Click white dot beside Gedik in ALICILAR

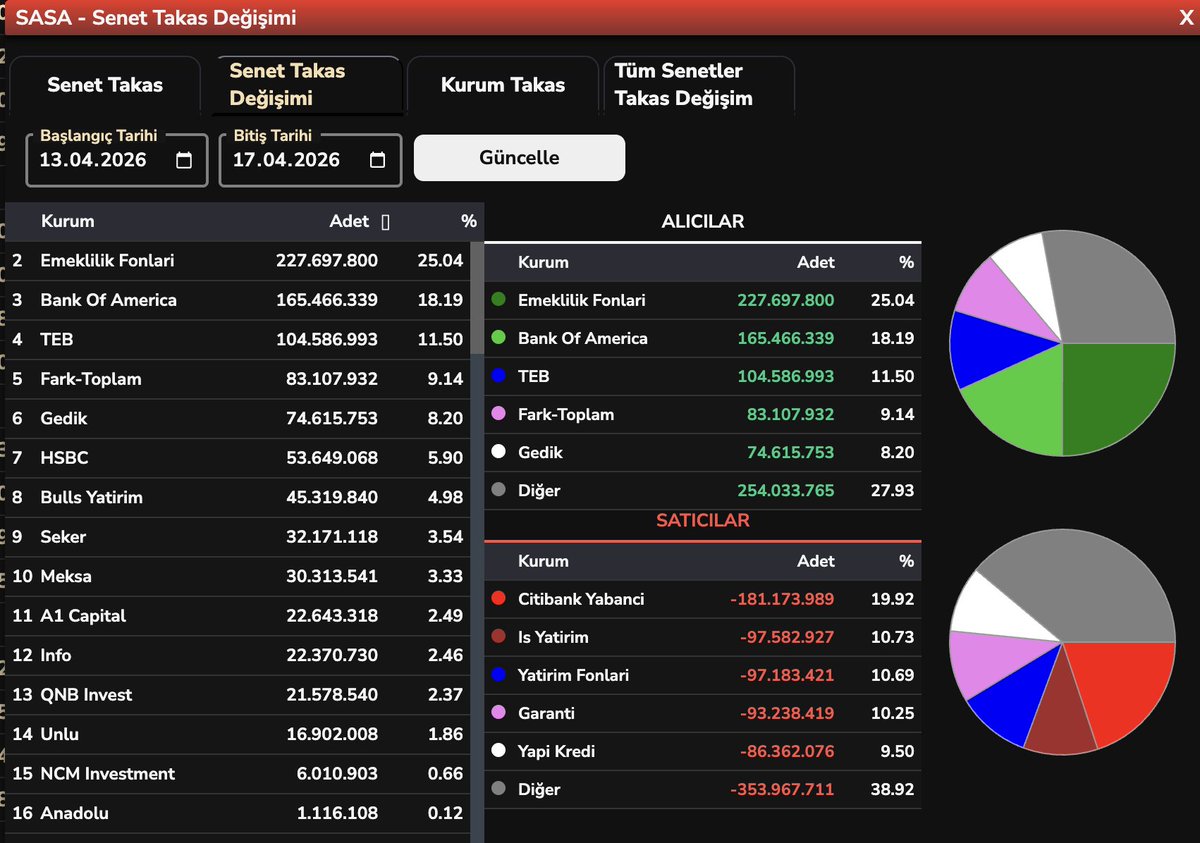[498, 452]
